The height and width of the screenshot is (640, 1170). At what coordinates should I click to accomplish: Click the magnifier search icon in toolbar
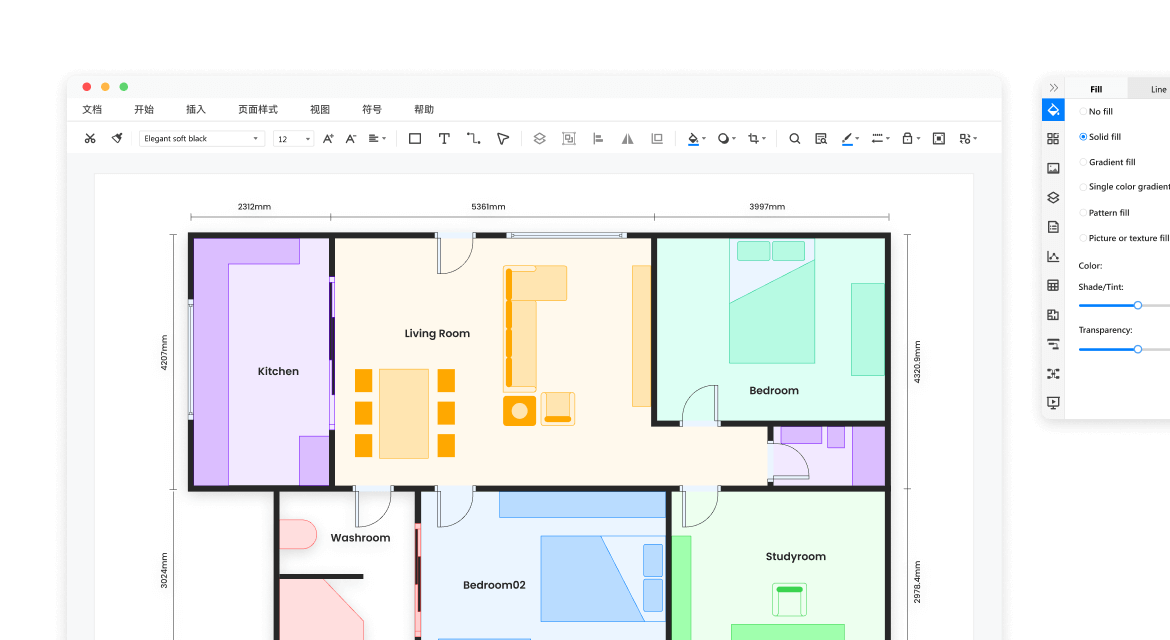click(x=795, y=139)
